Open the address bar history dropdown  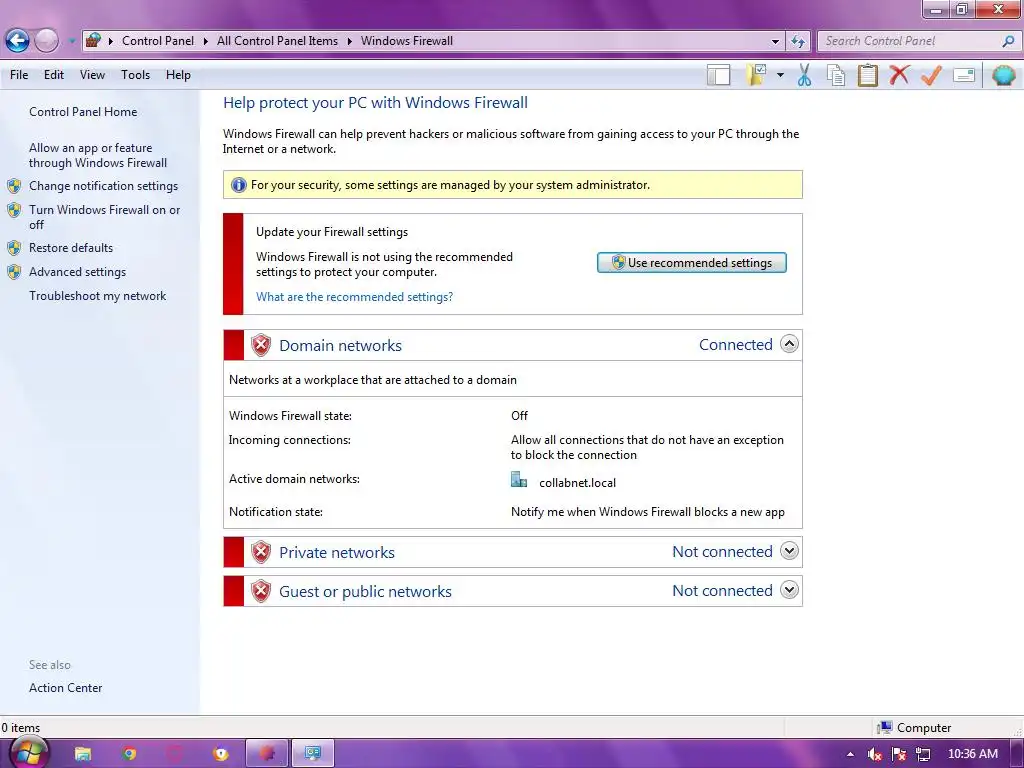click(x=775, y=41)
